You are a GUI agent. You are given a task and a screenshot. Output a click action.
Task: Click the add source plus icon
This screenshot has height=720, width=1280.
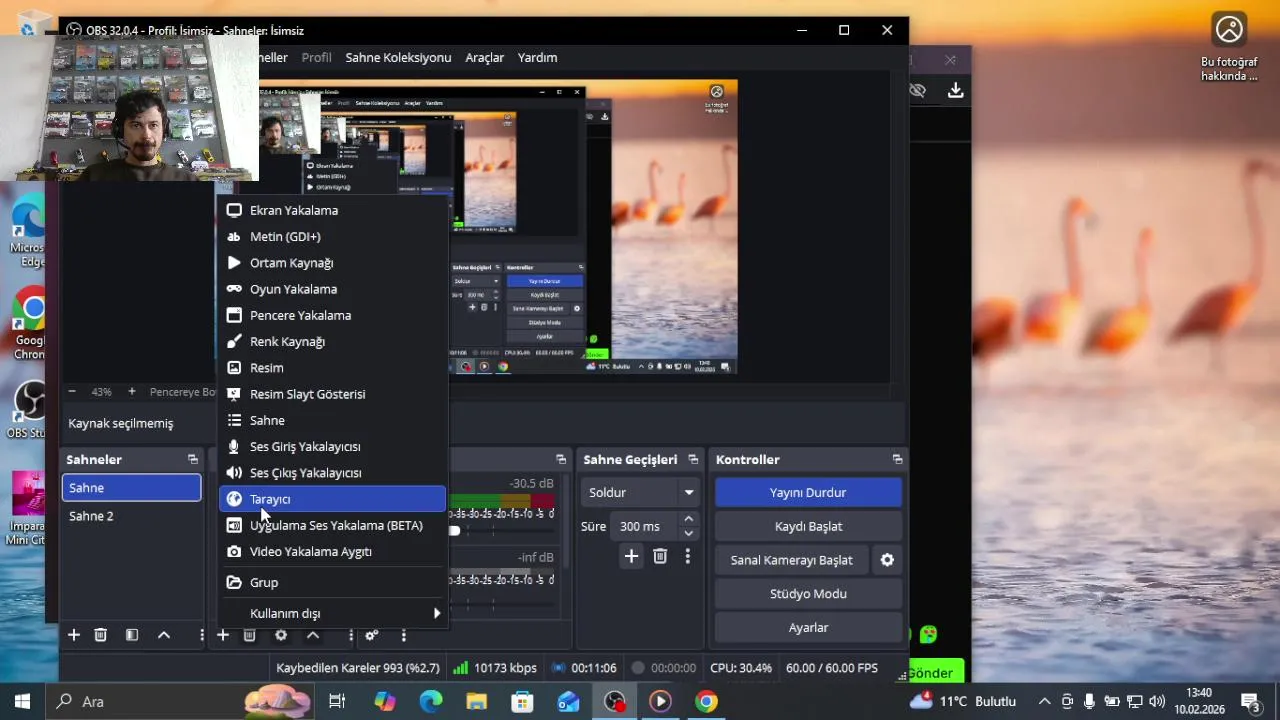[x=223, y=635]
